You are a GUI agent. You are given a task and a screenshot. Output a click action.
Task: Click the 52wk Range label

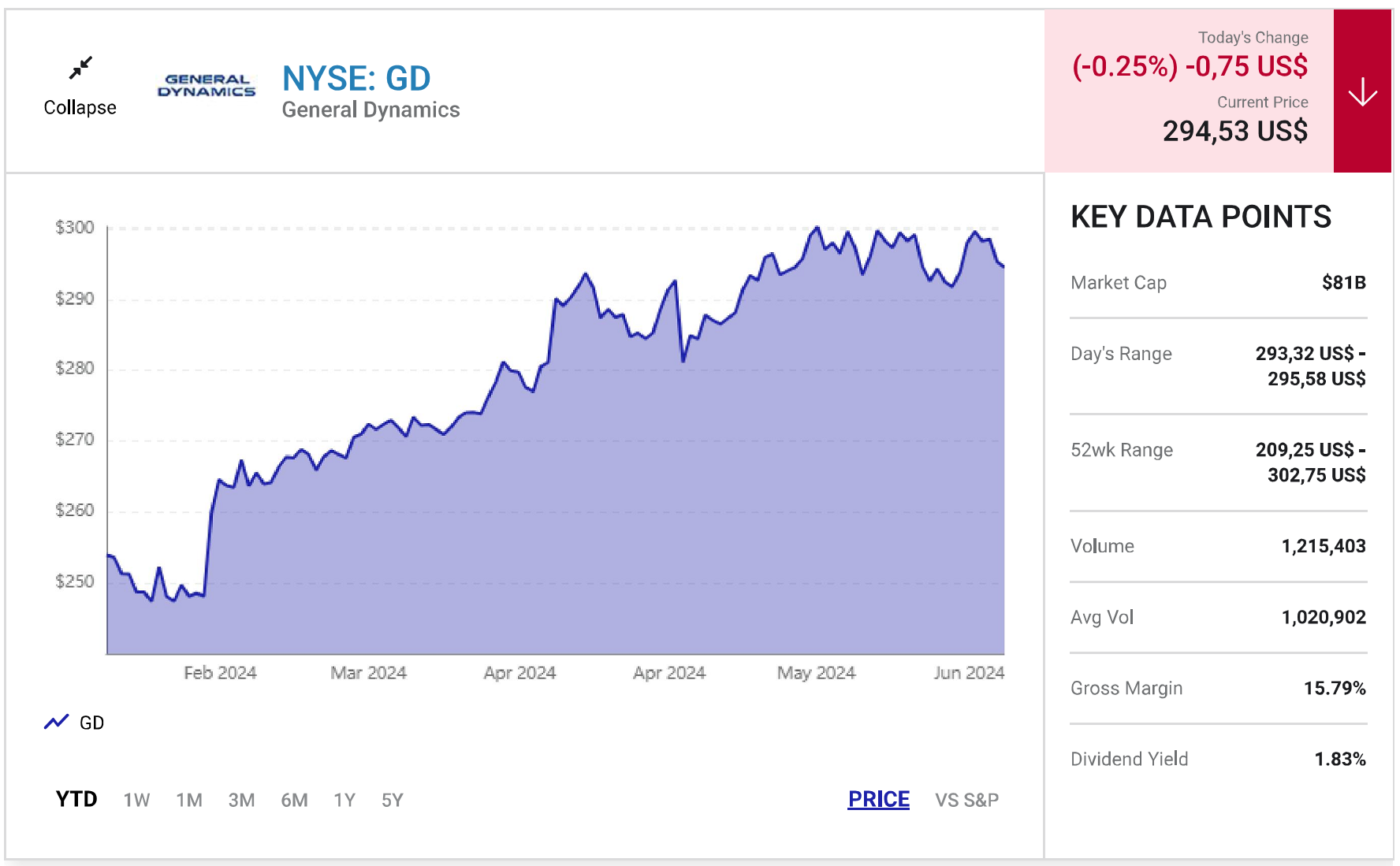click(x=1122, y=450)
